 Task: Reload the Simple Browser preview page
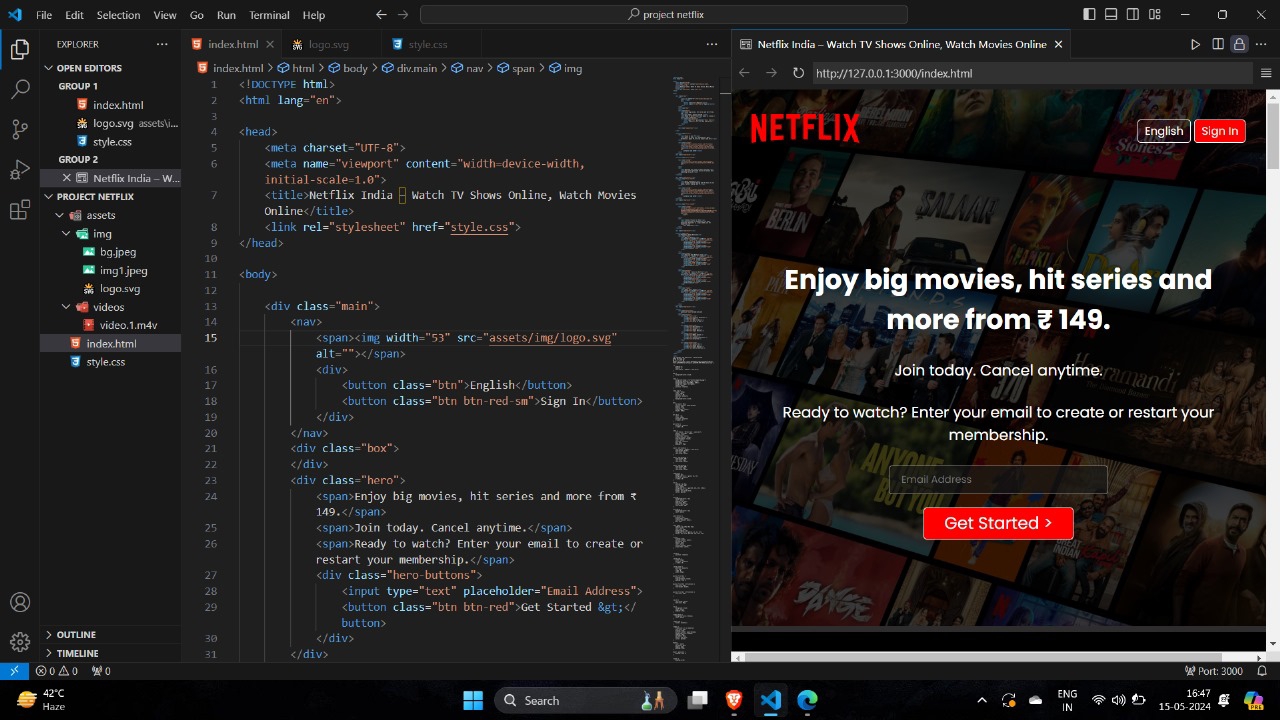(x=798, y=73)
